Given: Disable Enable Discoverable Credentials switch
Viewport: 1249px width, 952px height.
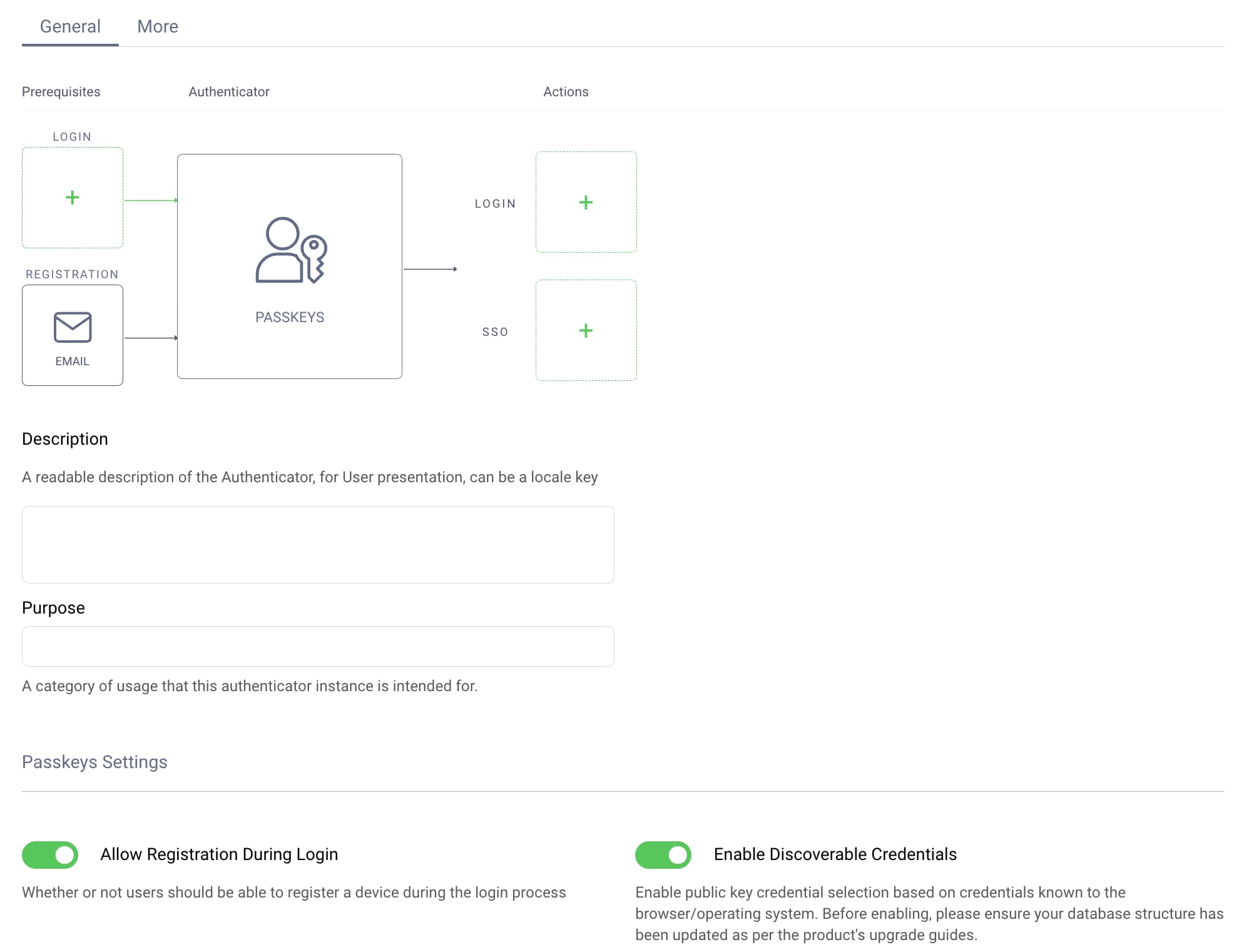Looking at the screenshot, I should (x=663, y=854).
